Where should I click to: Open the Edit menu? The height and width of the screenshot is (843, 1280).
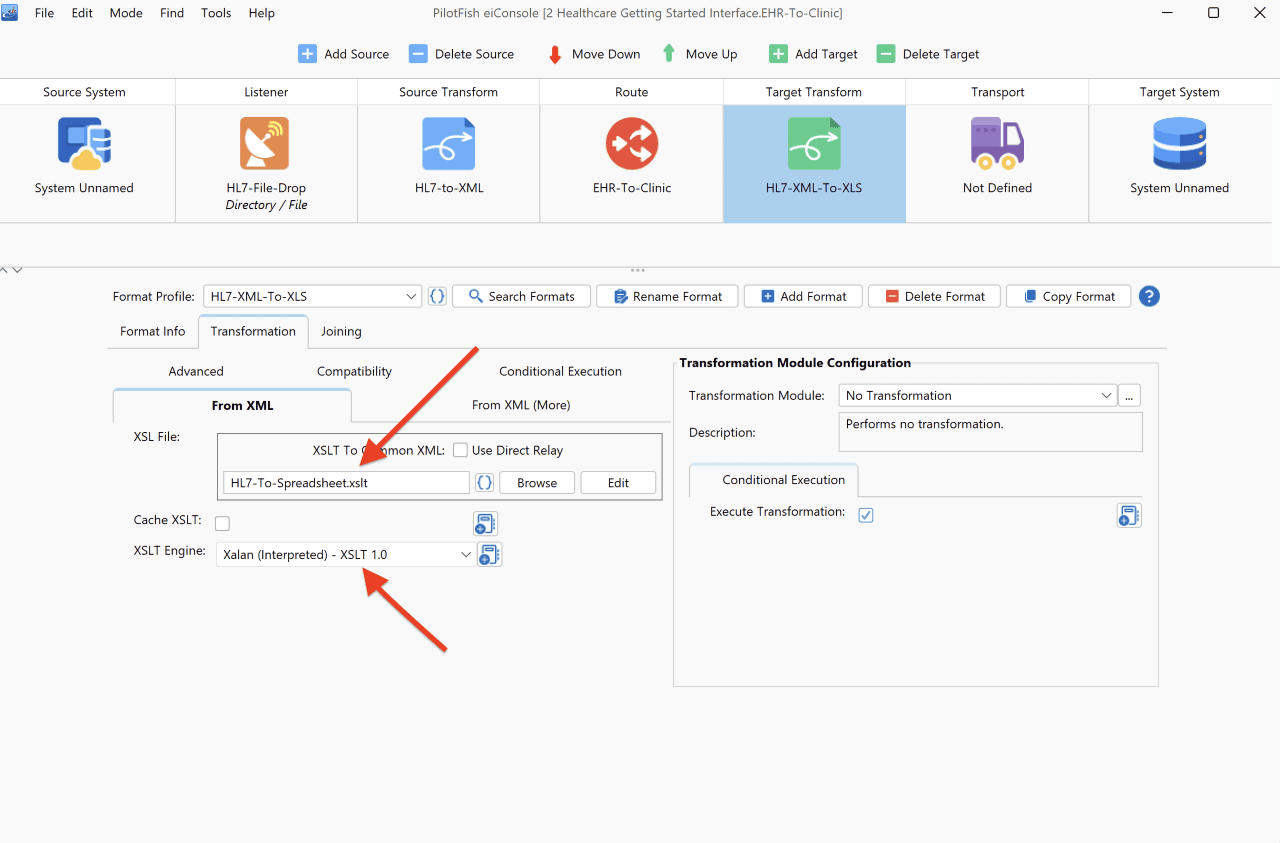tap(82, 13)
